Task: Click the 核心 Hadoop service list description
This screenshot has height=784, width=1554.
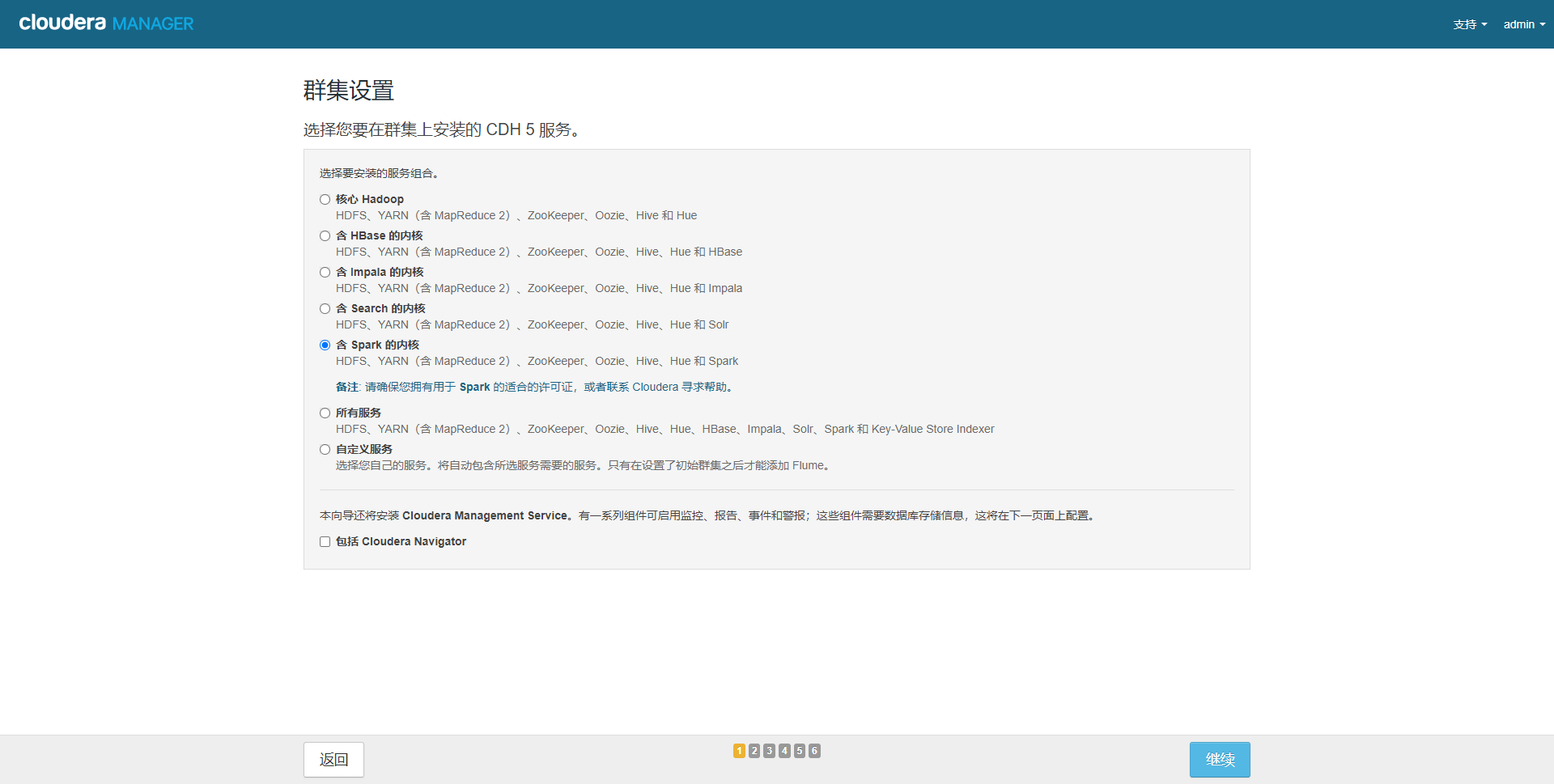Action: tap(516, 215)
